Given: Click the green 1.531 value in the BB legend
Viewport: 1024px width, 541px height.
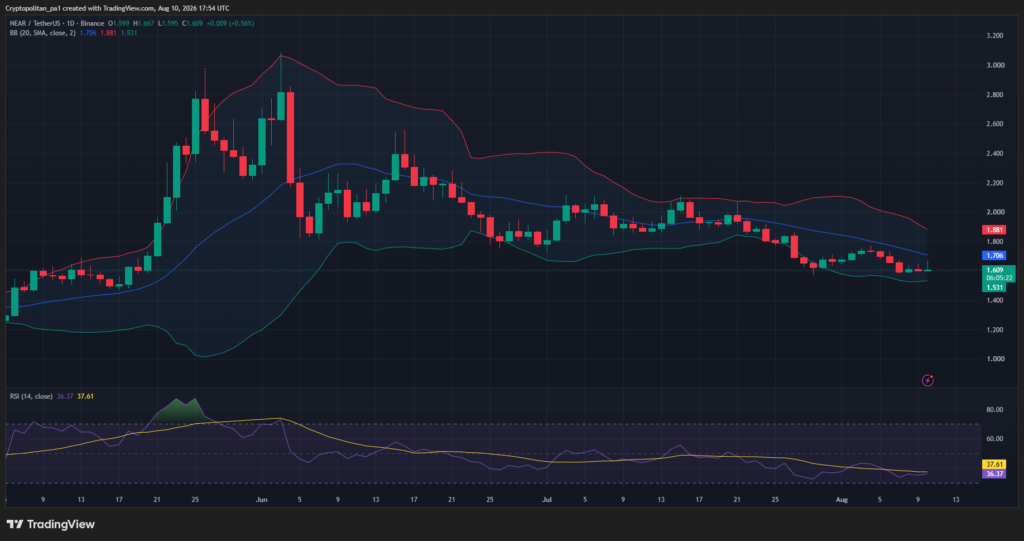Looking at the screenshot, I should point(128,33).
